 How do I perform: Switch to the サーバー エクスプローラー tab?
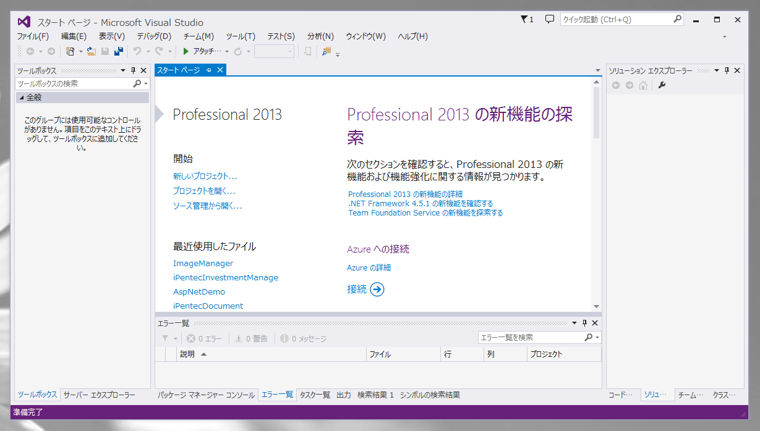point(99,395)
